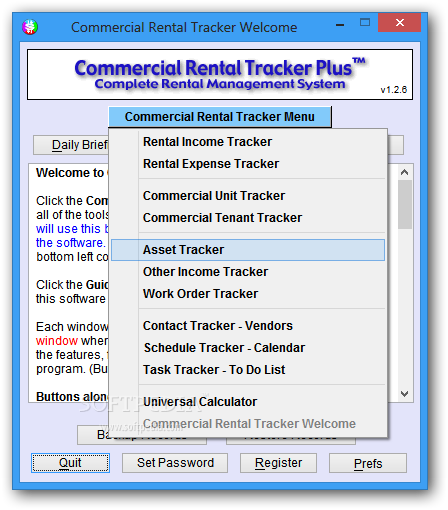Click the Daily Brief button
Image resolution: width=448 pixels, height=510 pixels.
point(71,145)
